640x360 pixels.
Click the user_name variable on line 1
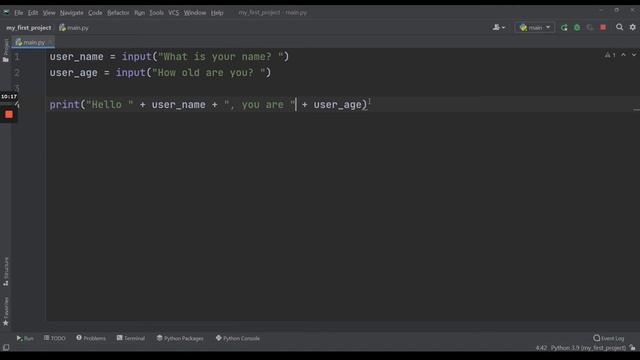pos(76,57)
